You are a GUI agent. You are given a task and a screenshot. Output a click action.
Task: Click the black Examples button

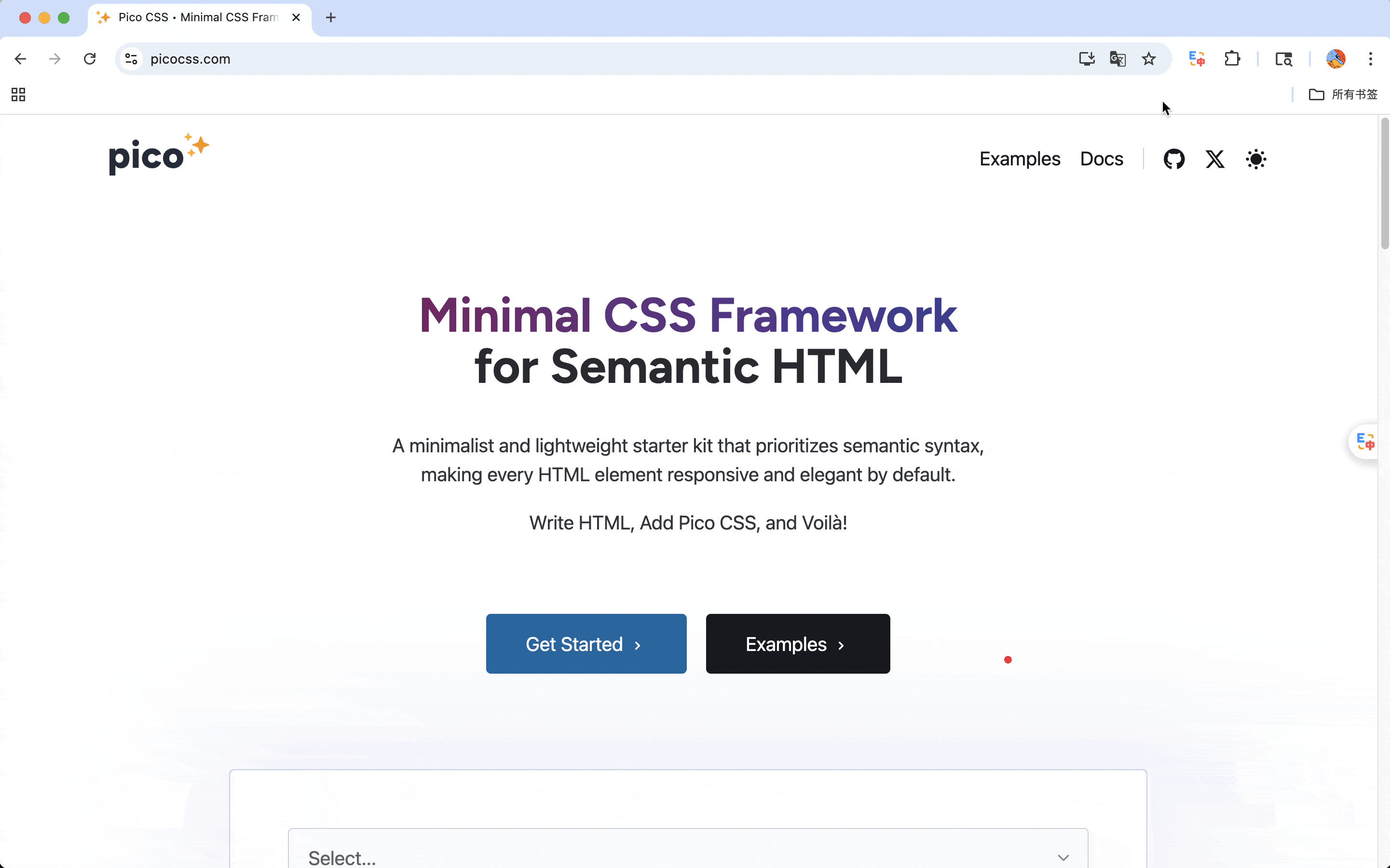pyautogui.click(x=797, y=644)
